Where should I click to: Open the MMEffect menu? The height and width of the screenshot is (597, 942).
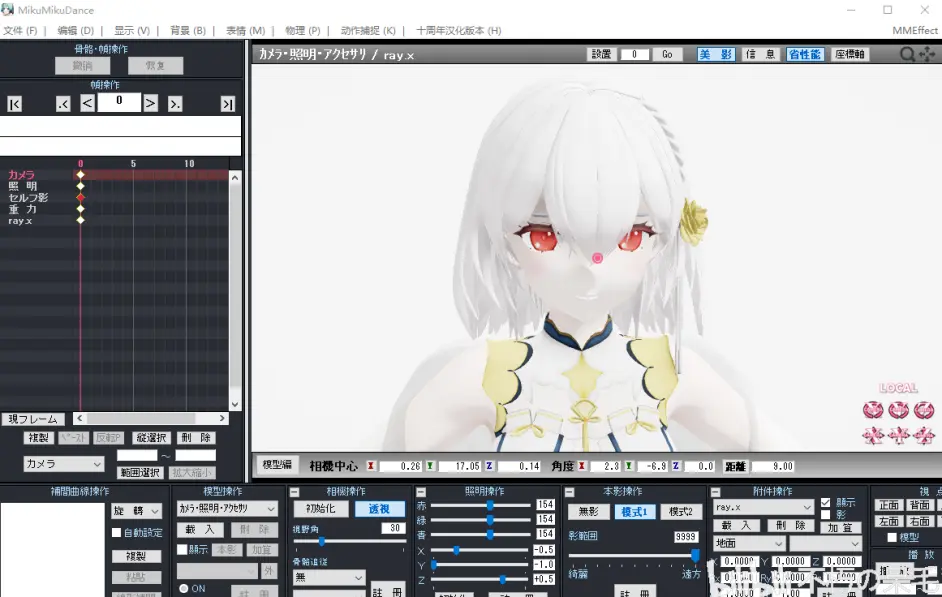[914, 30]
